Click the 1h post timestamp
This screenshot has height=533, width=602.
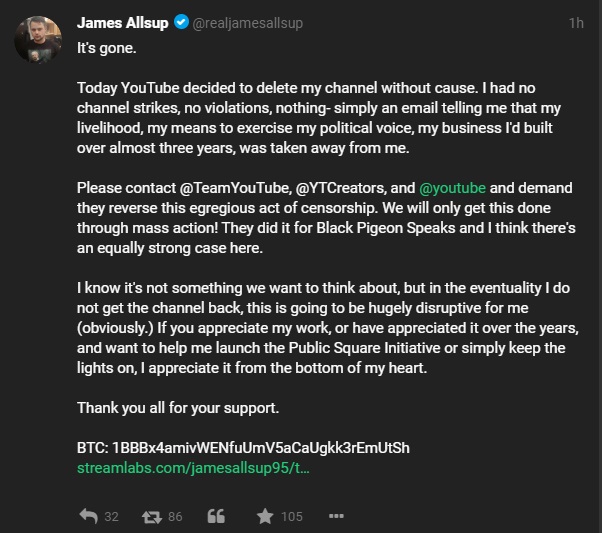(575, 24)
